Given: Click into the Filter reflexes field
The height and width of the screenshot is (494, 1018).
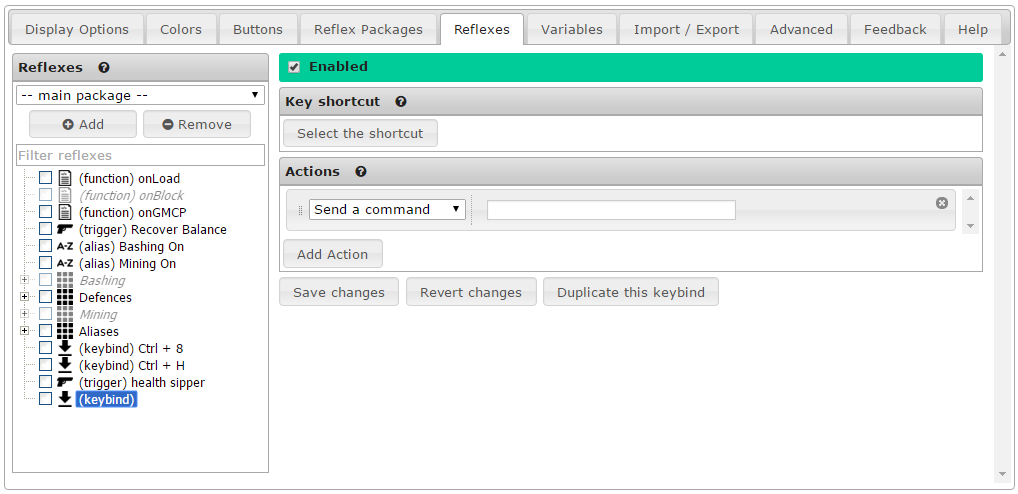Looking at the screenshot, I should (140, 156).
